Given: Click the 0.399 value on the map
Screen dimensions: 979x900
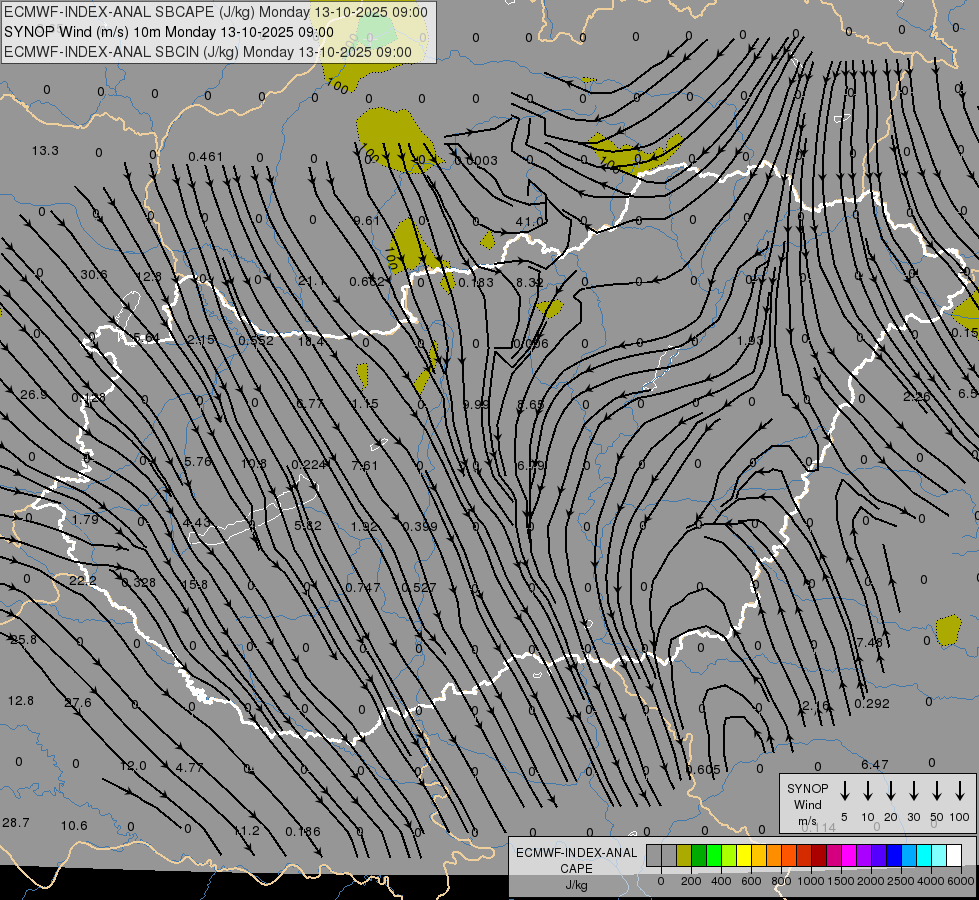Looking at the screenshot, I should coord(420,527).
